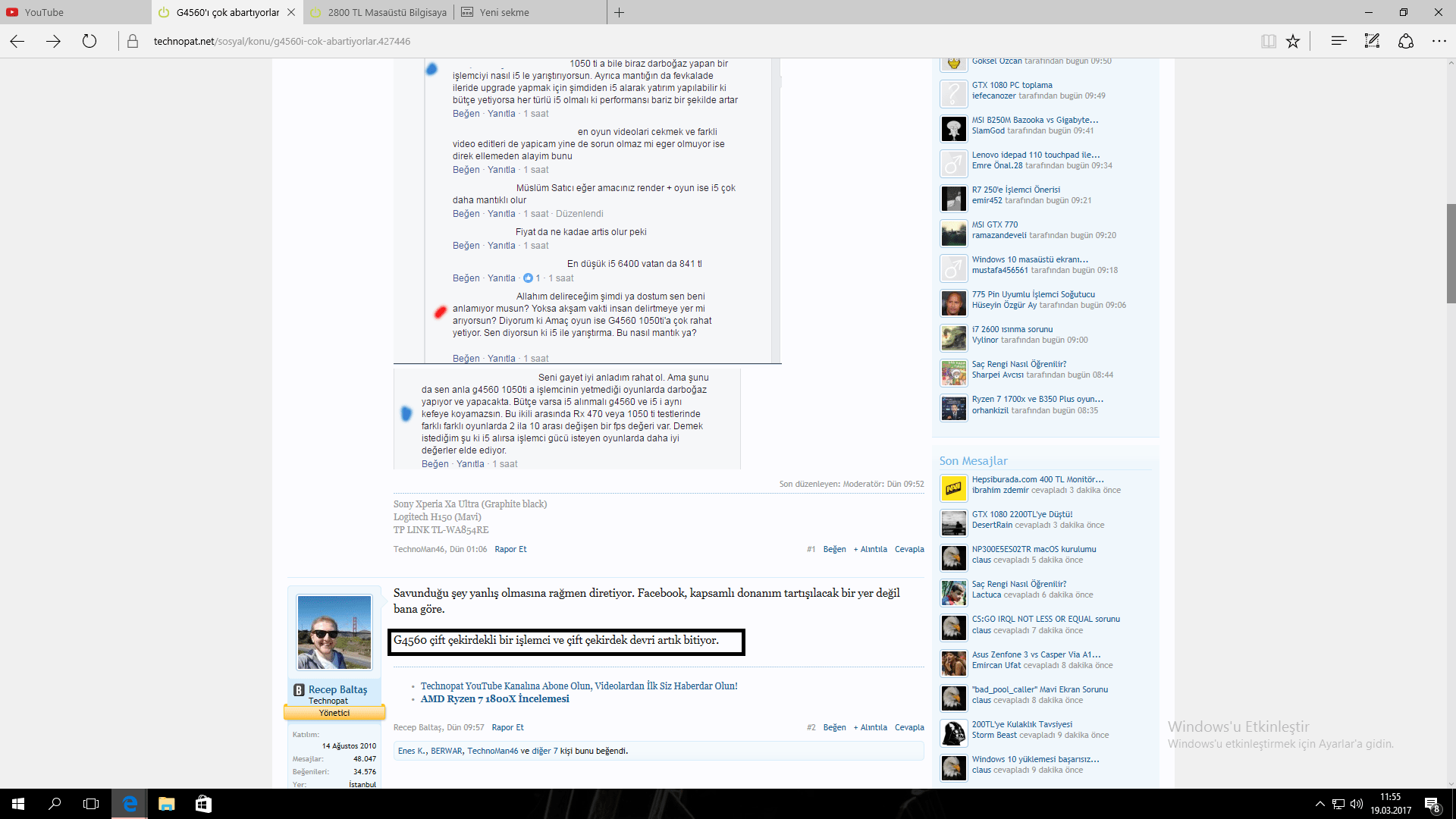Show hidden system tray icons chevron
This screenshot has height=819, width=1456.
1319,804
